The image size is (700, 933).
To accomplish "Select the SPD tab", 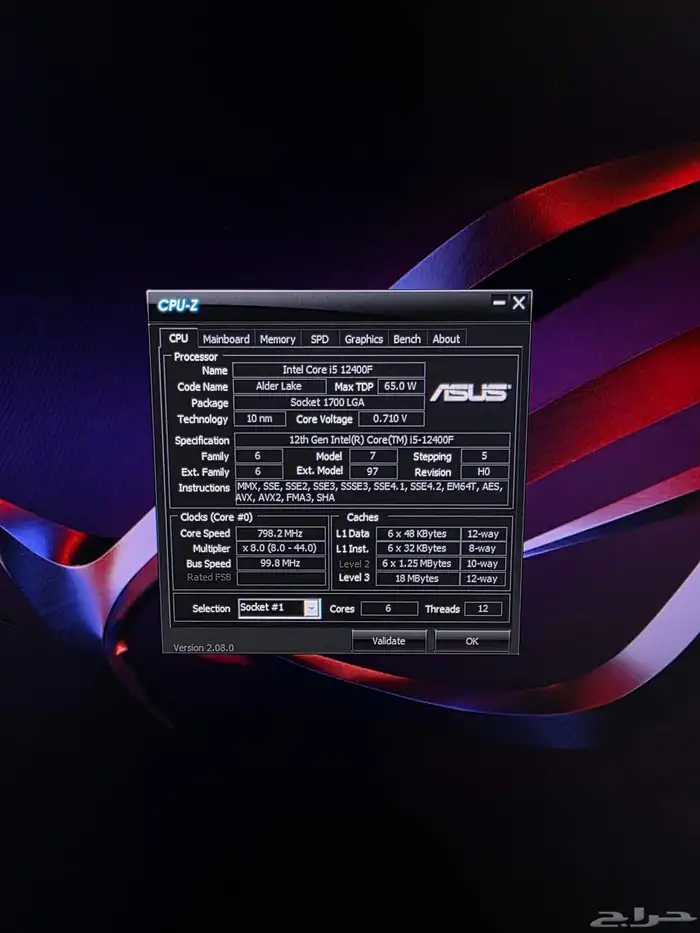I will click(319, 339).
